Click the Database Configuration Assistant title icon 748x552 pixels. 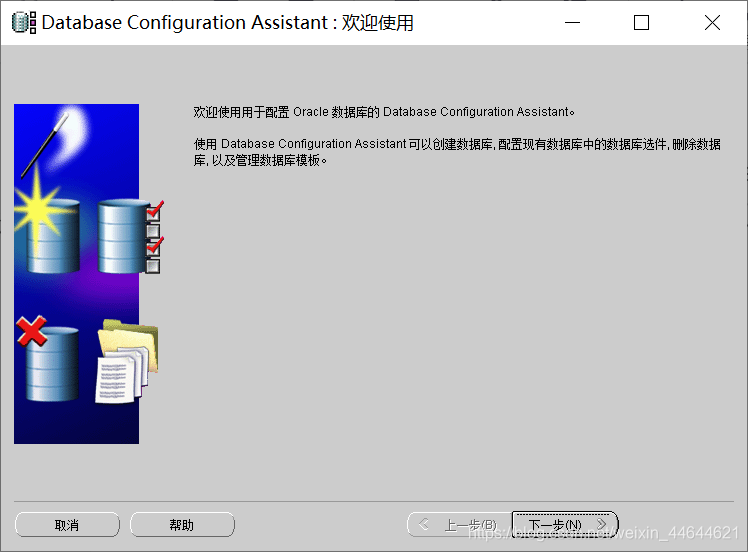click(23, 22)
